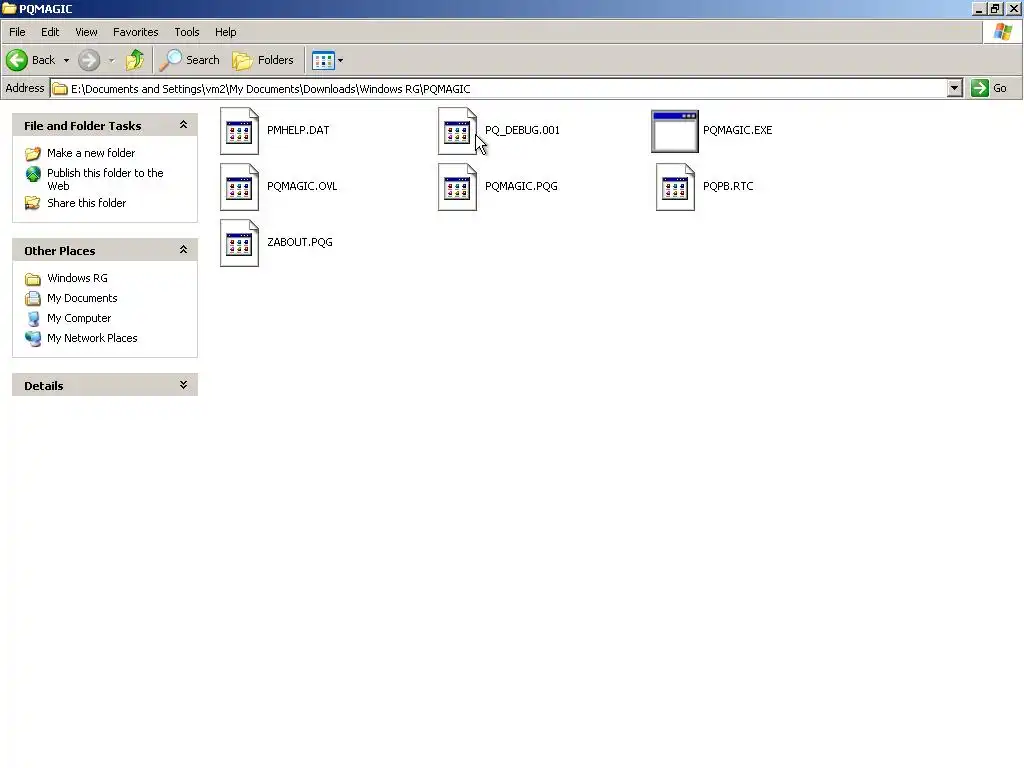The image size is (1024, 768).
Task: Open Windows RG link in Other Places
Action: coord(77,278)
